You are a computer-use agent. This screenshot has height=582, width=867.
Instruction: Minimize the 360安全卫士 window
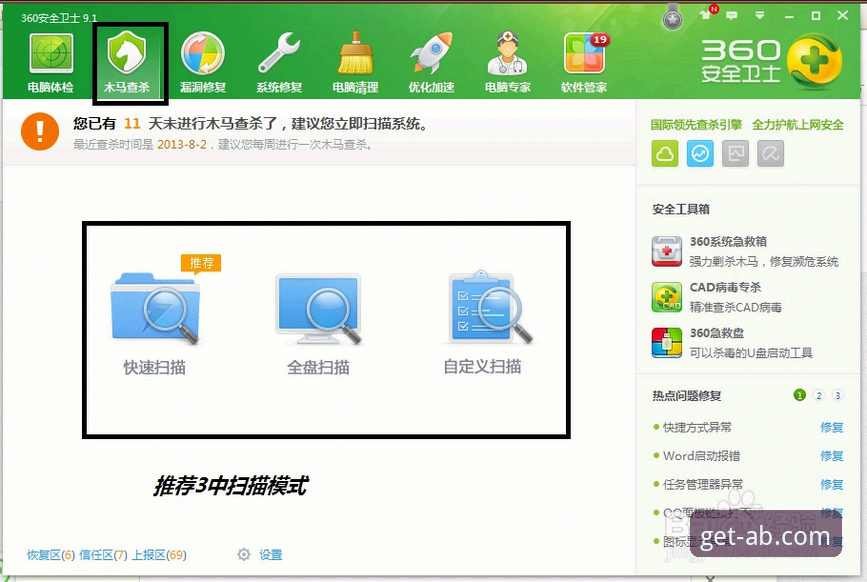pyautogui.click(x=789, y=16)
